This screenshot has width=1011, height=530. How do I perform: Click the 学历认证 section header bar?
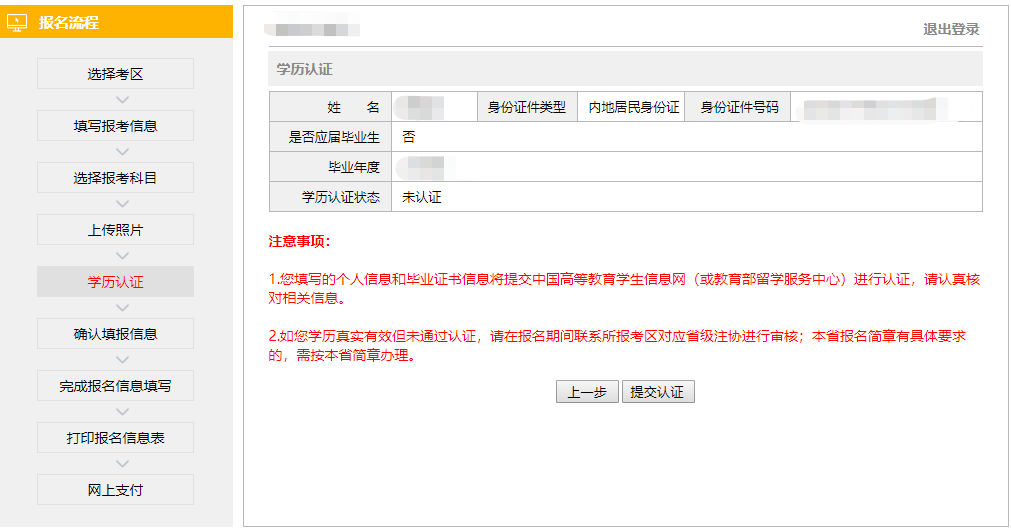tap(625, 69)
